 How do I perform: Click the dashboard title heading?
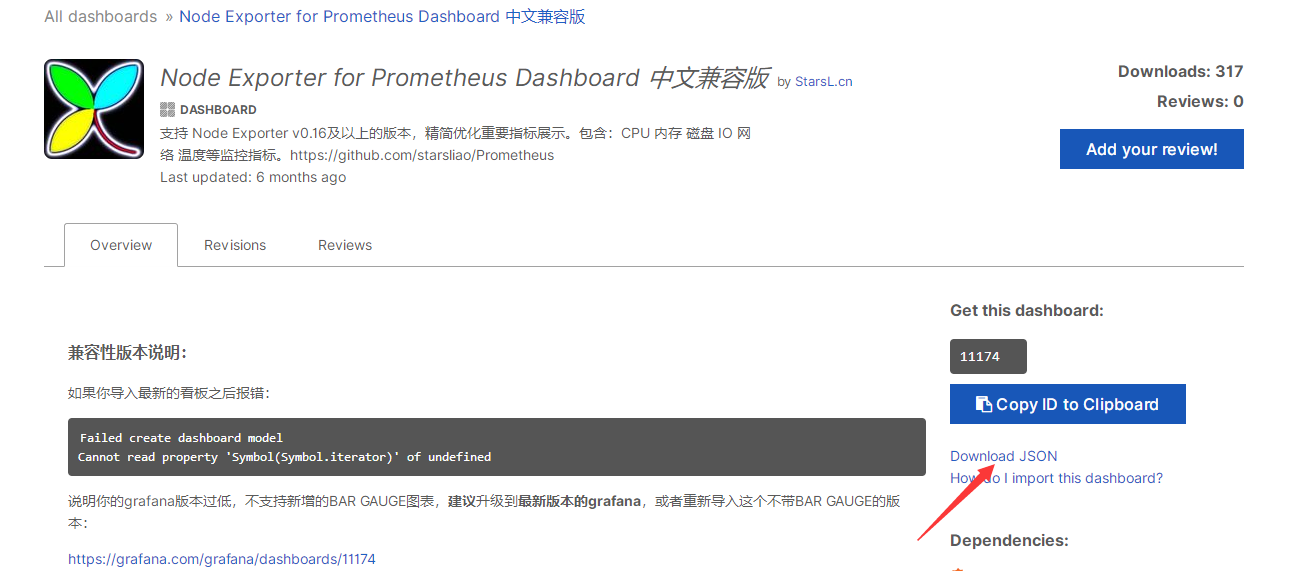[x=464, y=78]
